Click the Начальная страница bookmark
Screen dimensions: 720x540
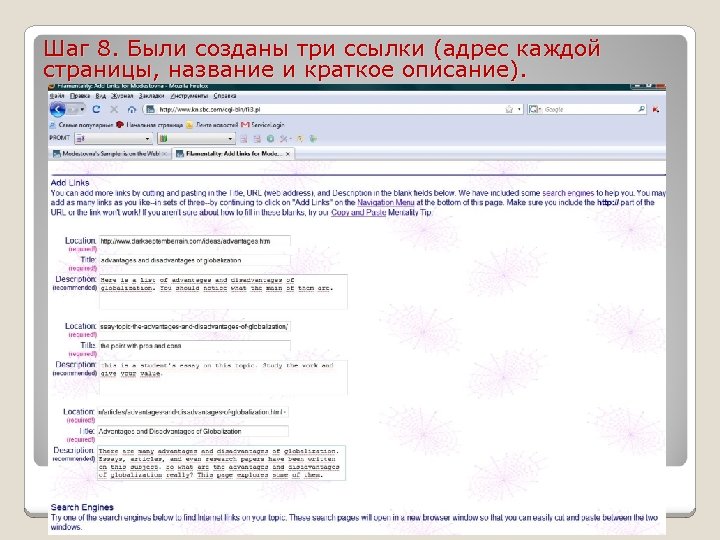tap(149, 125)
